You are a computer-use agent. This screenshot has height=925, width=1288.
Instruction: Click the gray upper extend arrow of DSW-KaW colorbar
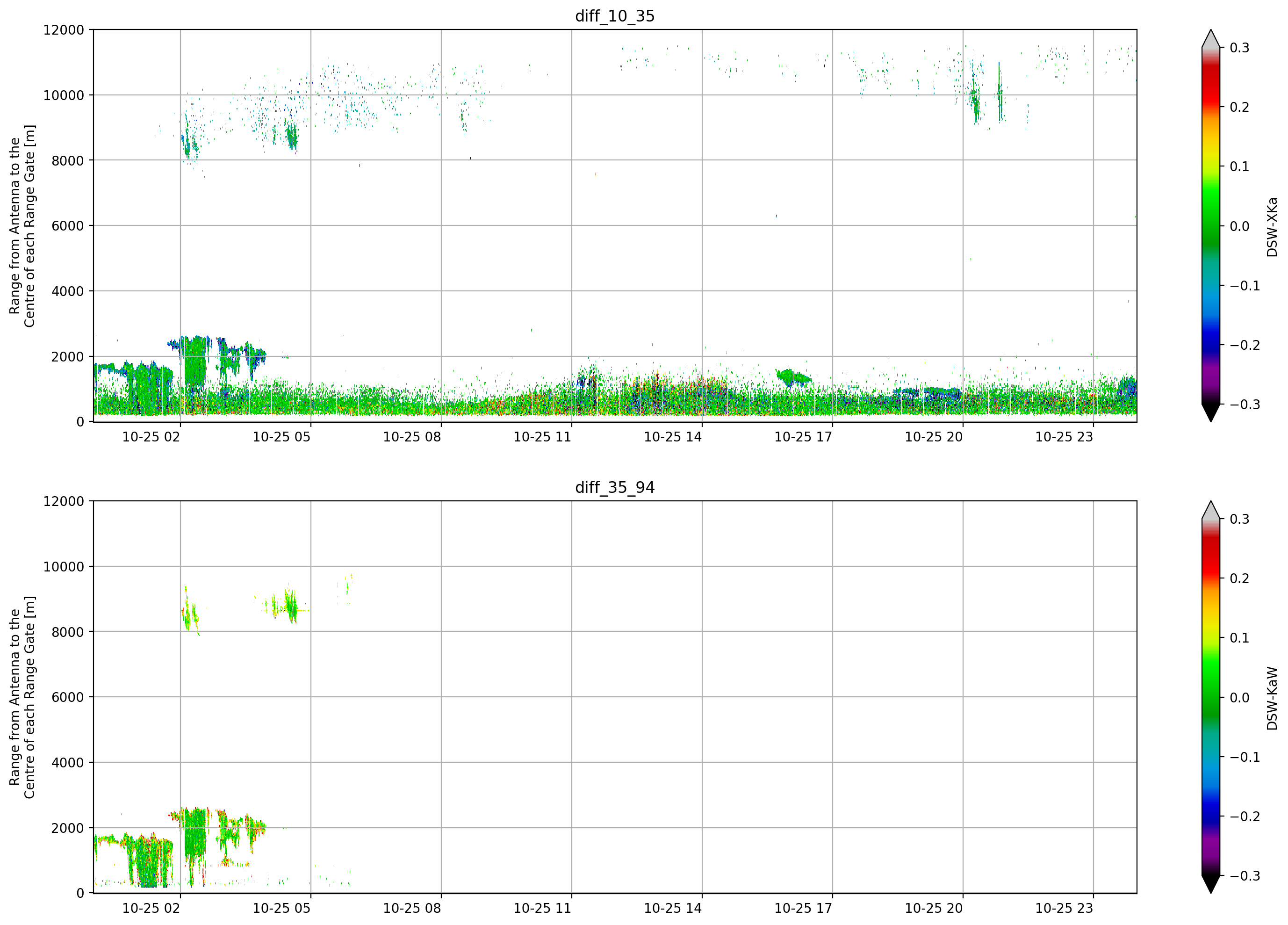[1211, 511]
